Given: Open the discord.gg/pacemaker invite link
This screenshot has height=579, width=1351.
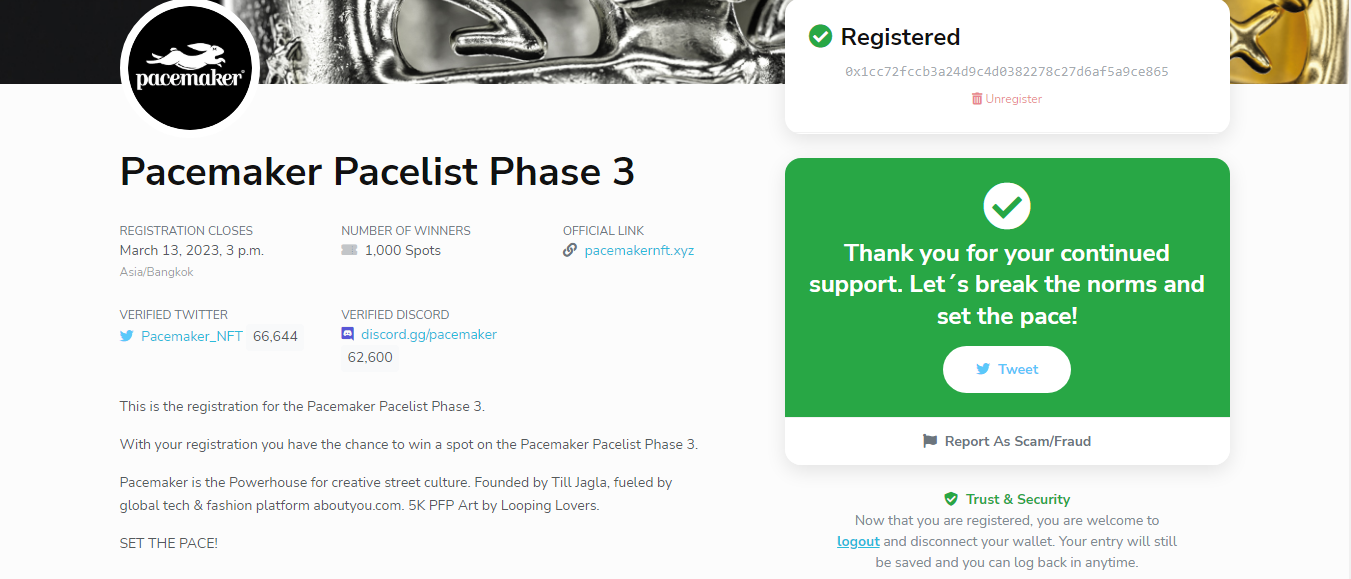Looking at the screenshot, I should pos(429,334).
